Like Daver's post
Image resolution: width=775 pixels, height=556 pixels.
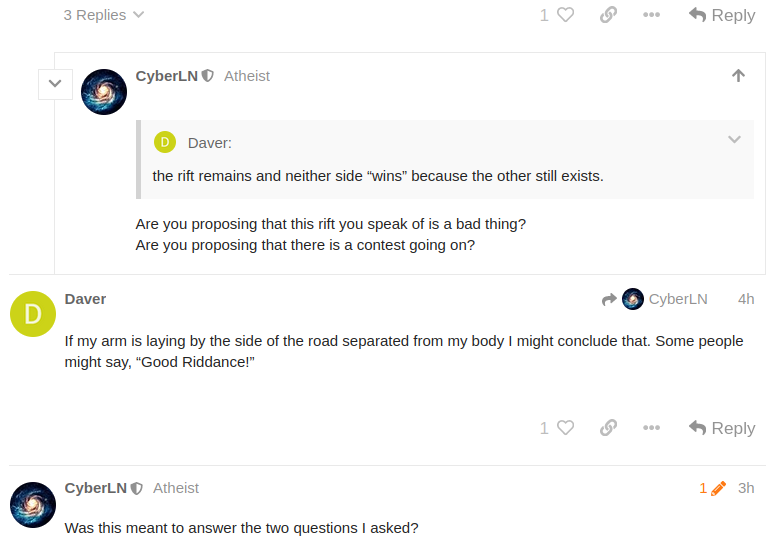coord(564,428)
